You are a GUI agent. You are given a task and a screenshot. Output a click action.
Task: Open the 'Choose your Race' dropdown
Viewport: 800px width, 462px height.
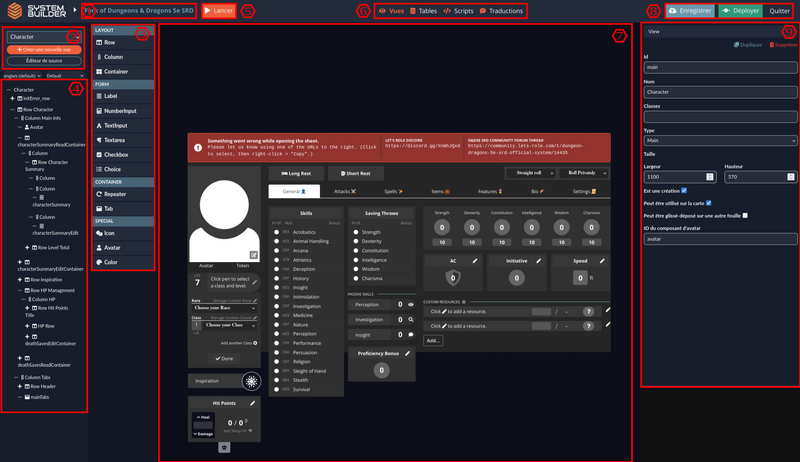tap(224, 308)
